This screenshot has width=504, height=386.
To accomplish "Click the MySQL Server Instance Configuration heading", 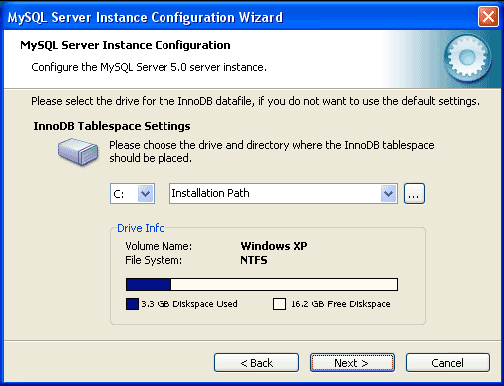I will point(125,45).
